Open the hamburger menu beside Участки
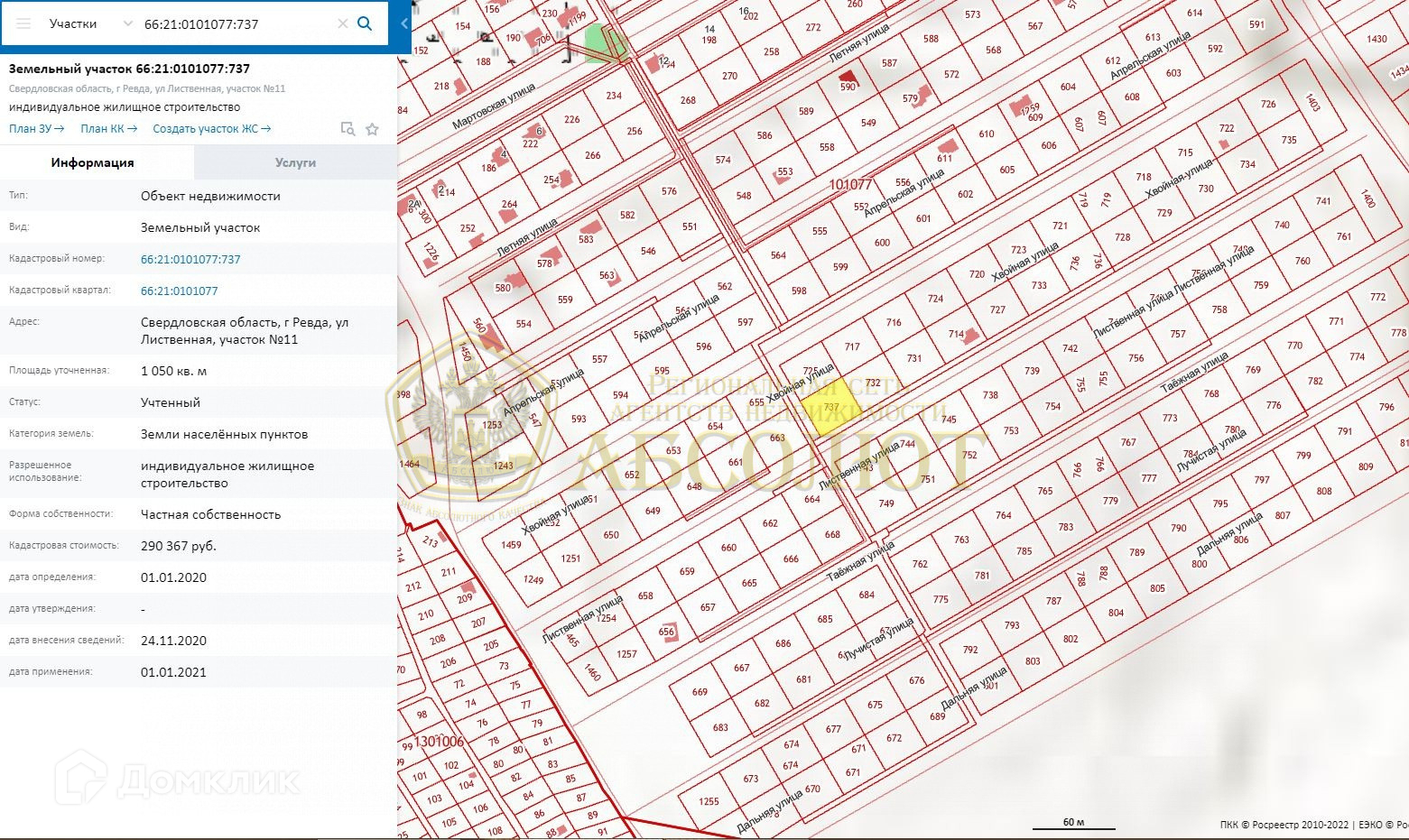Screen dimensions: 1409x840 [23, 23]
